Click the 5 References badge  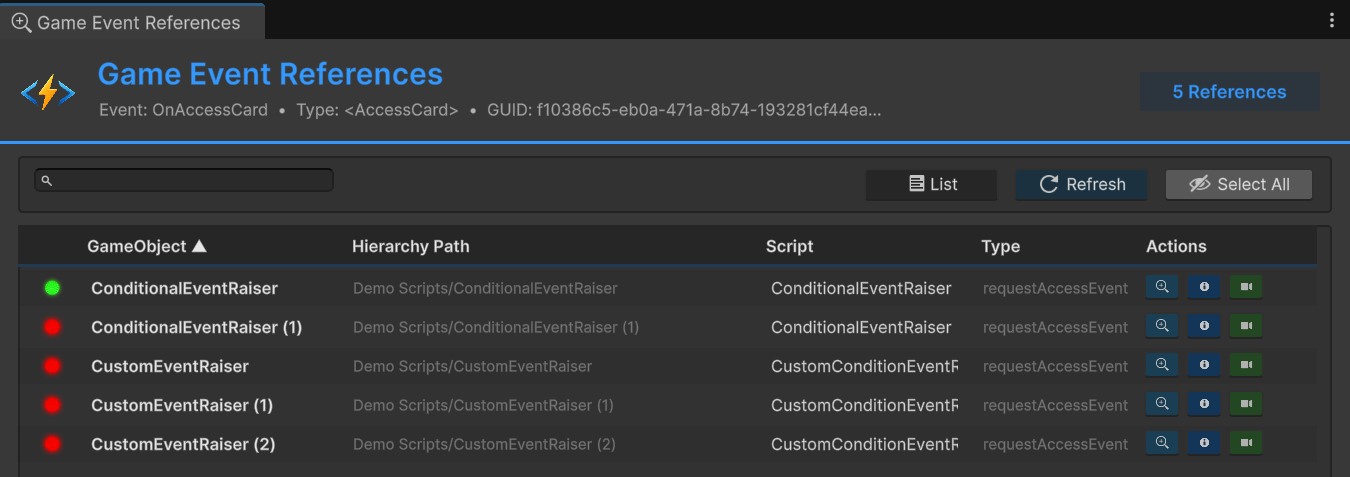1229,92
